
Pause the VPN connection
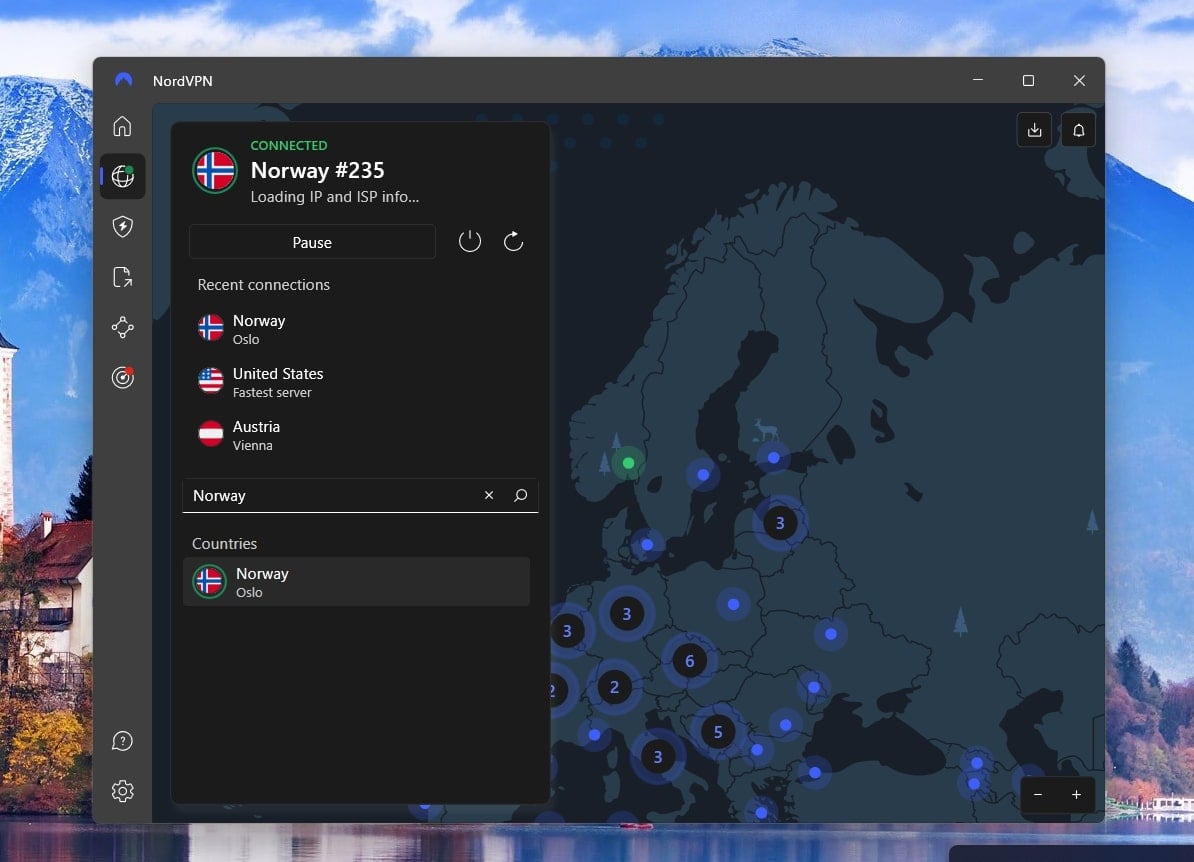coord(312,242)
